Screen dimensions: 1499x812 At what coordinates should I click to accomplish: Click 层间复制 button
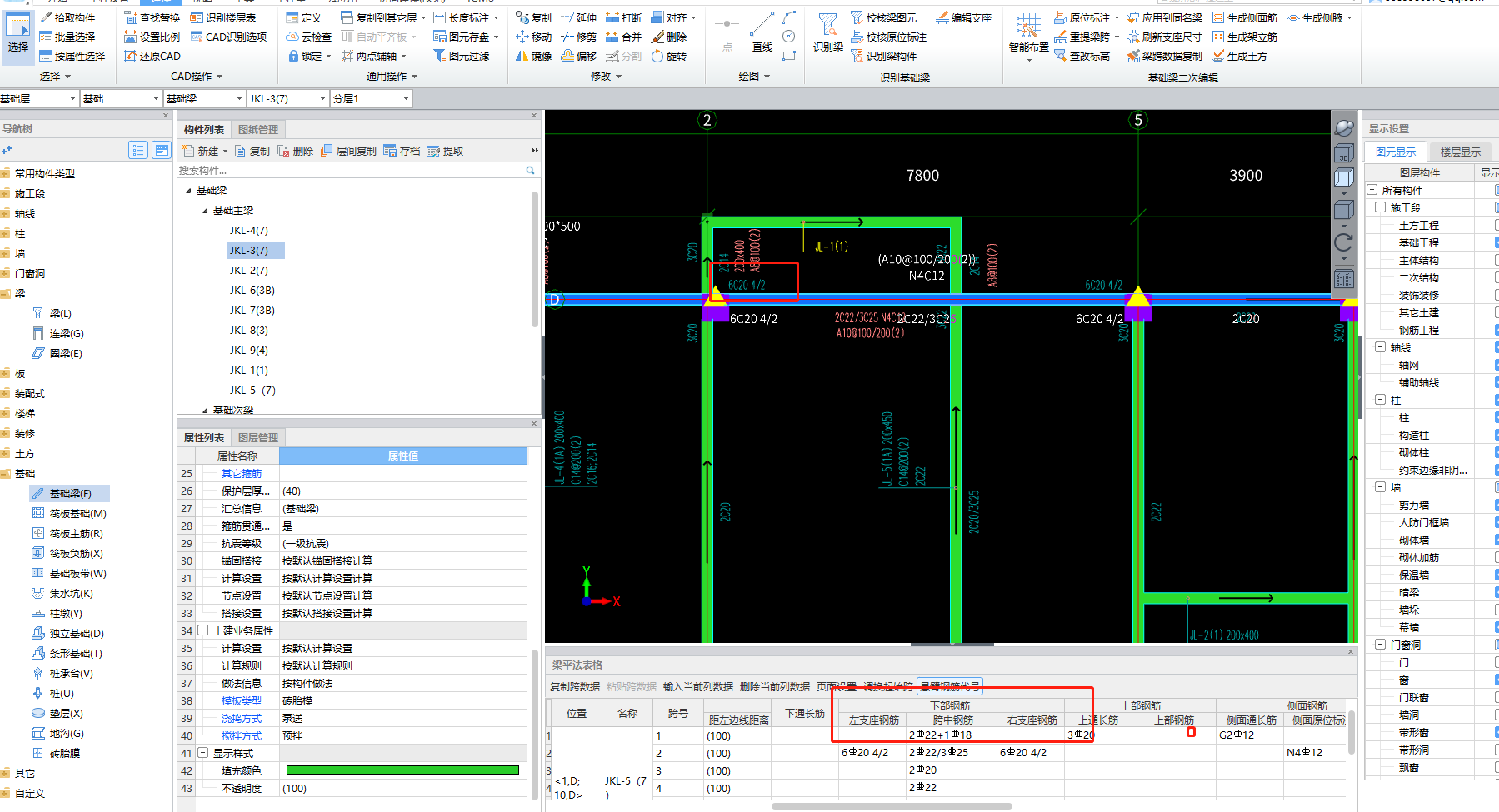click(x=349, y=151)
